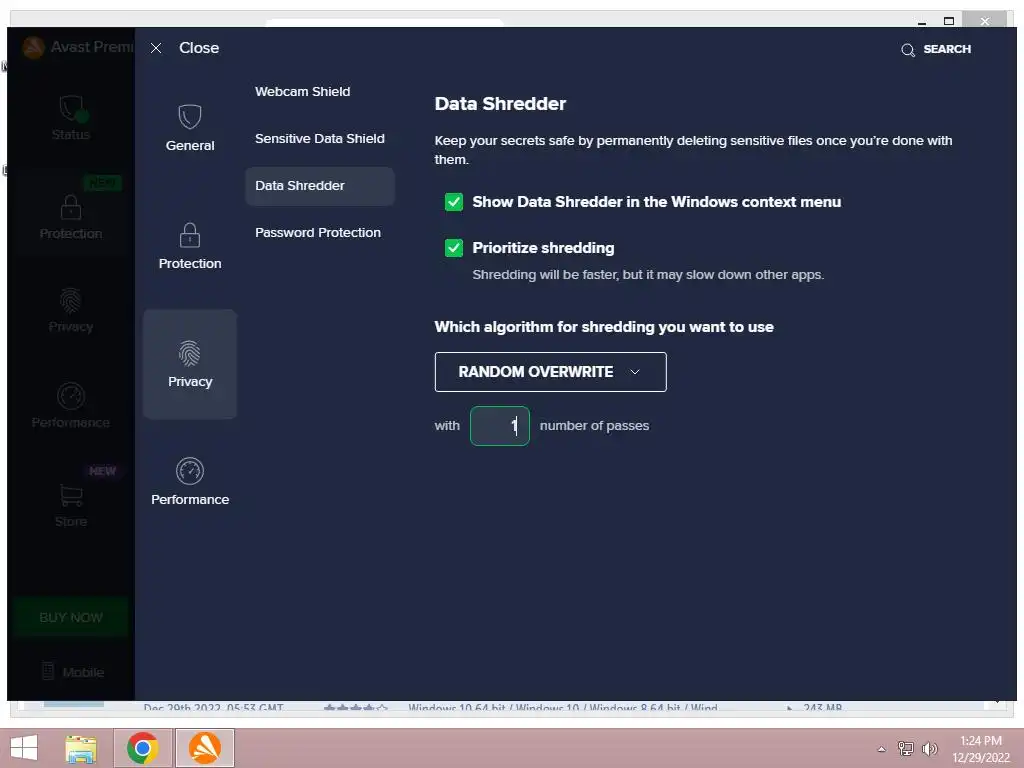Click the dimmed Store cart icon
1024x768 pixels.
[71, 495]
